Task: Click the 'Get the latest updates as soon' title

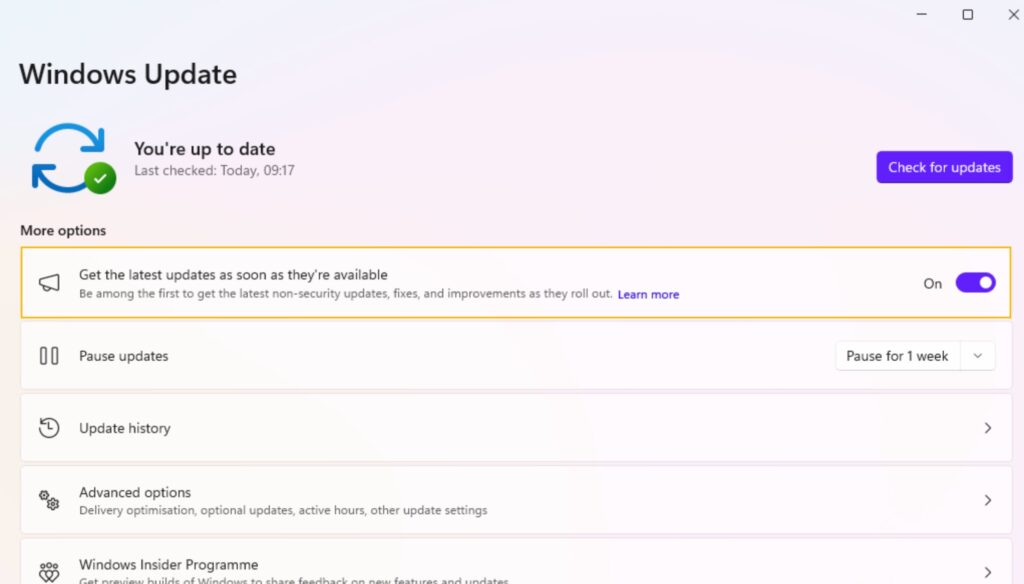Action: click(233, 275)
